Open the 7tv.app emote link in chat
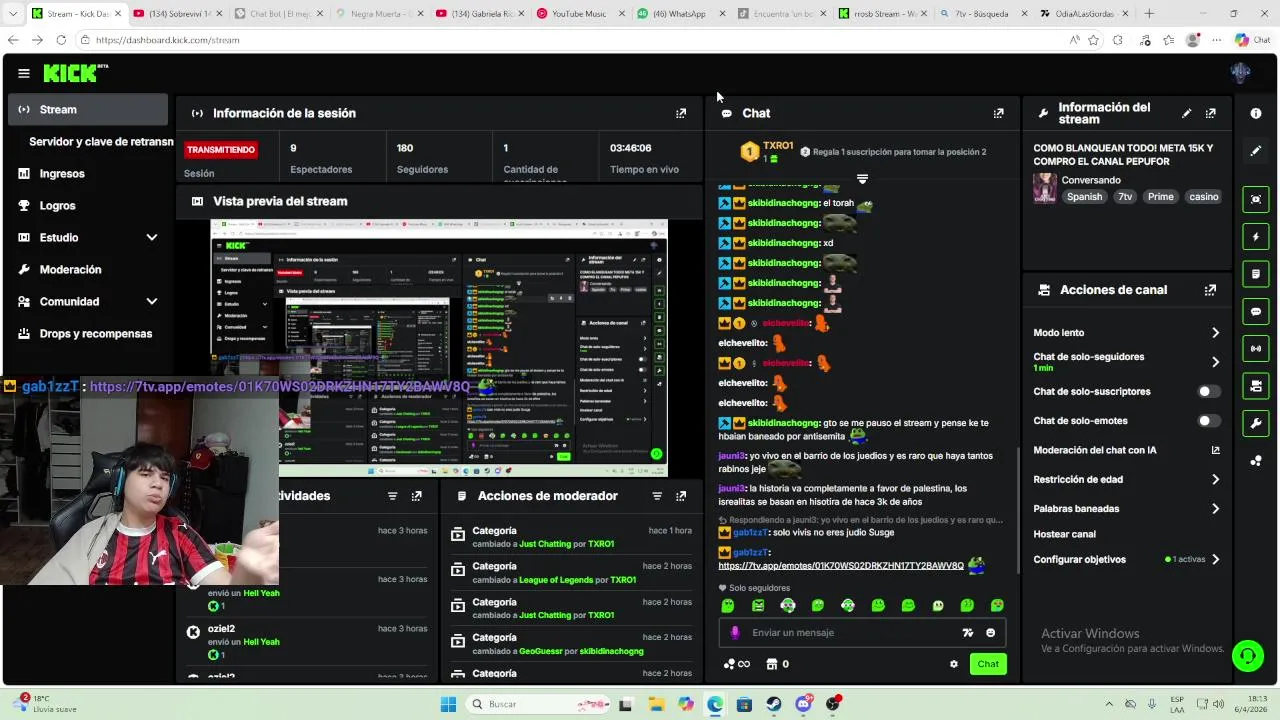Viewport: 1280px width, 720px height. (841, 566)
